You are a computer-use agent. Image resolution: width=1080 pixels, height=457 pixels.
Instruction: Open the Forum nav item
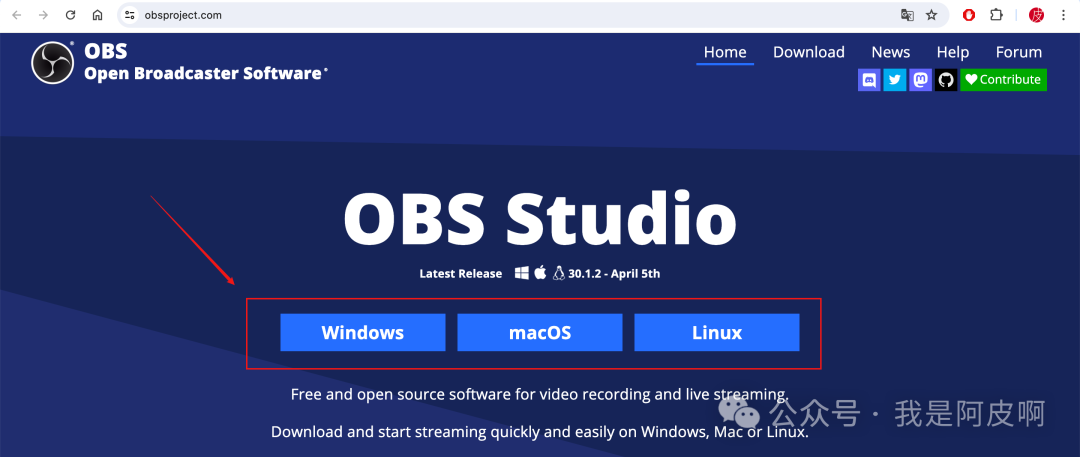coord(1018,52)
